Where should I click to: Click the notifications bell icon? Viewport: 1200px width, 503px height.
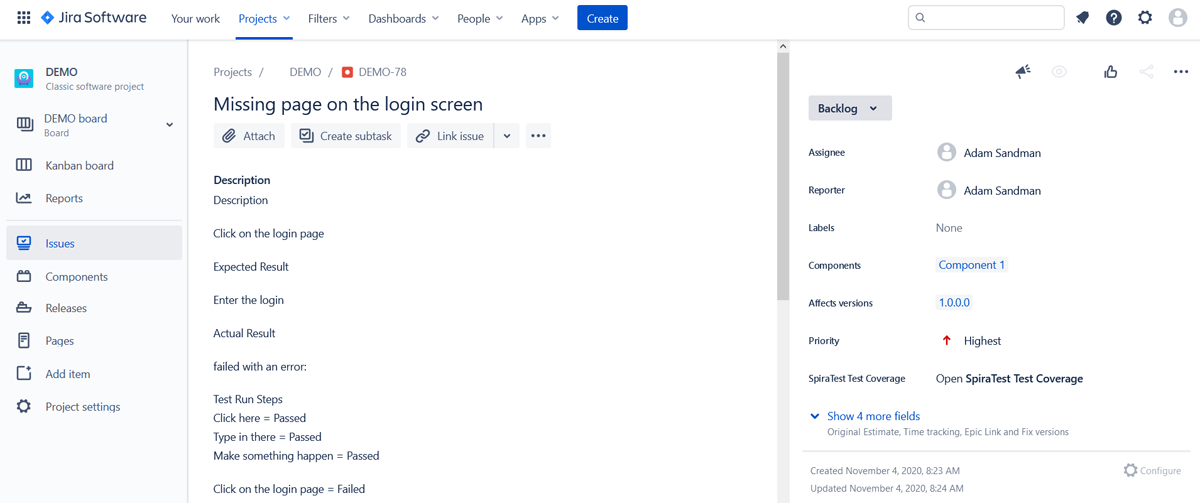pos(1082,18)
